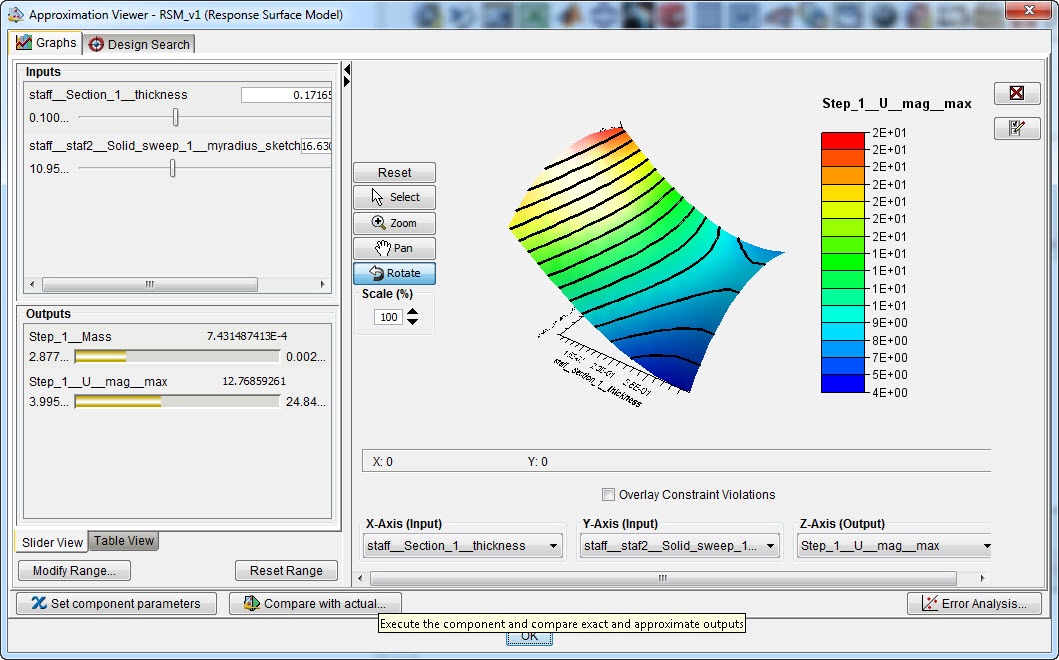Screen dimensions: 1059x660
Task: Enable Overlay Constraint Violations checkbox
Action: click(608, 495)
